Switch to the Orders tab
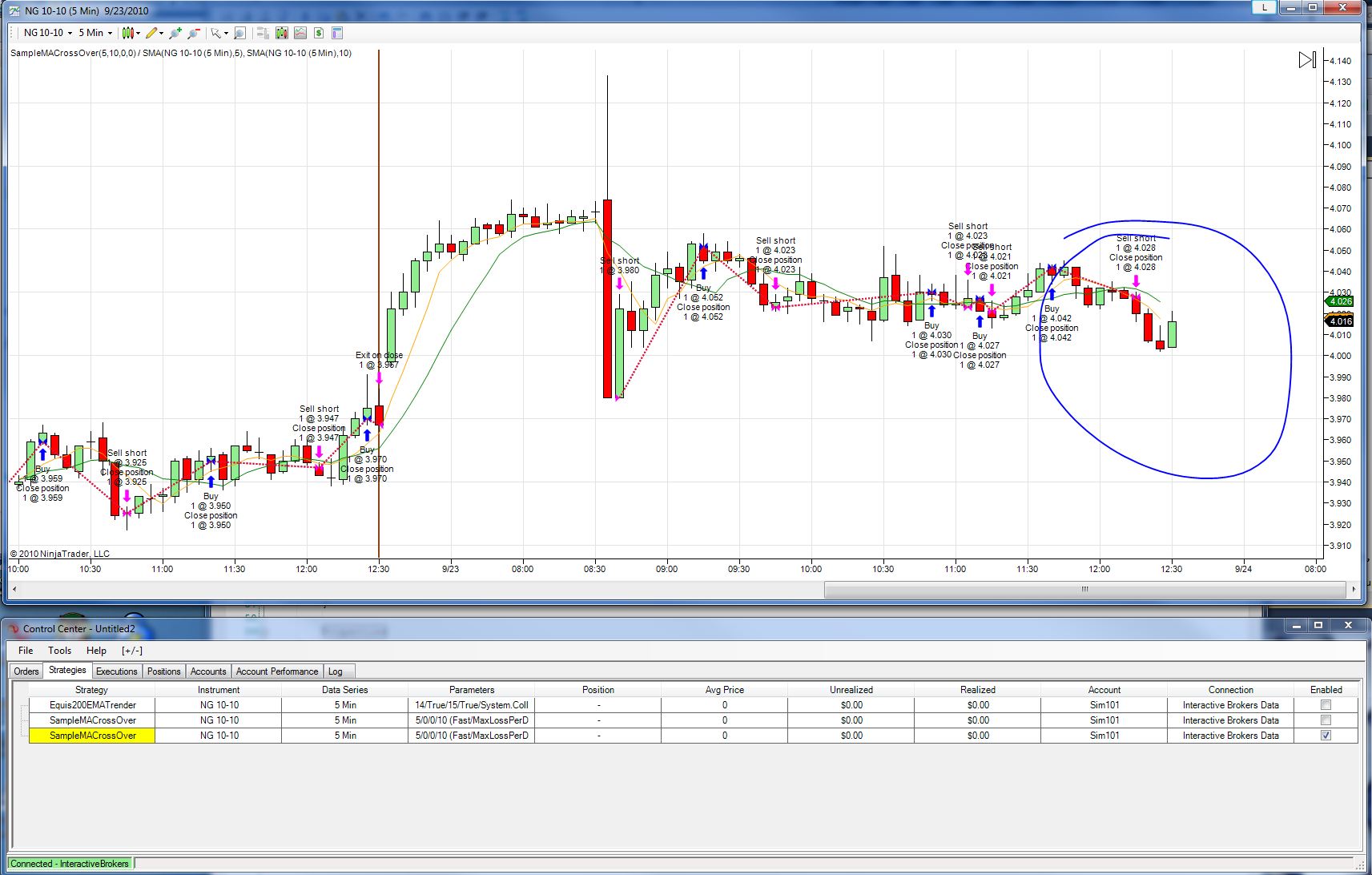 26,671
